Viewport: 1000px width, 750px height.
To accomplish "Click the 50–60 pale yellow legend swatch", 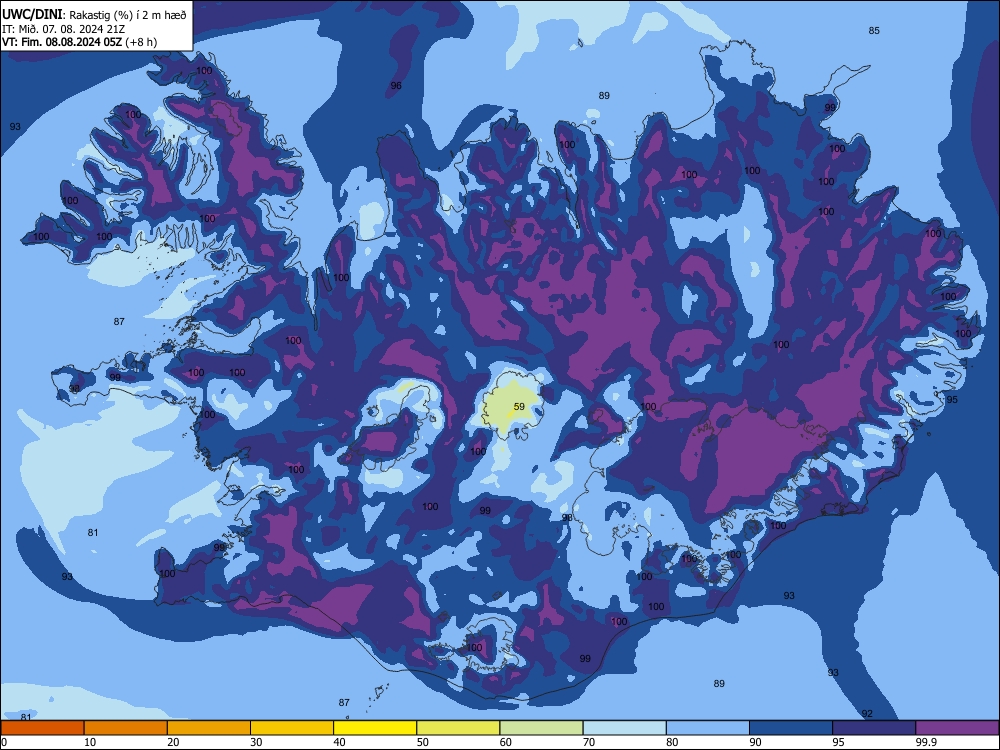I will (458, 728).
